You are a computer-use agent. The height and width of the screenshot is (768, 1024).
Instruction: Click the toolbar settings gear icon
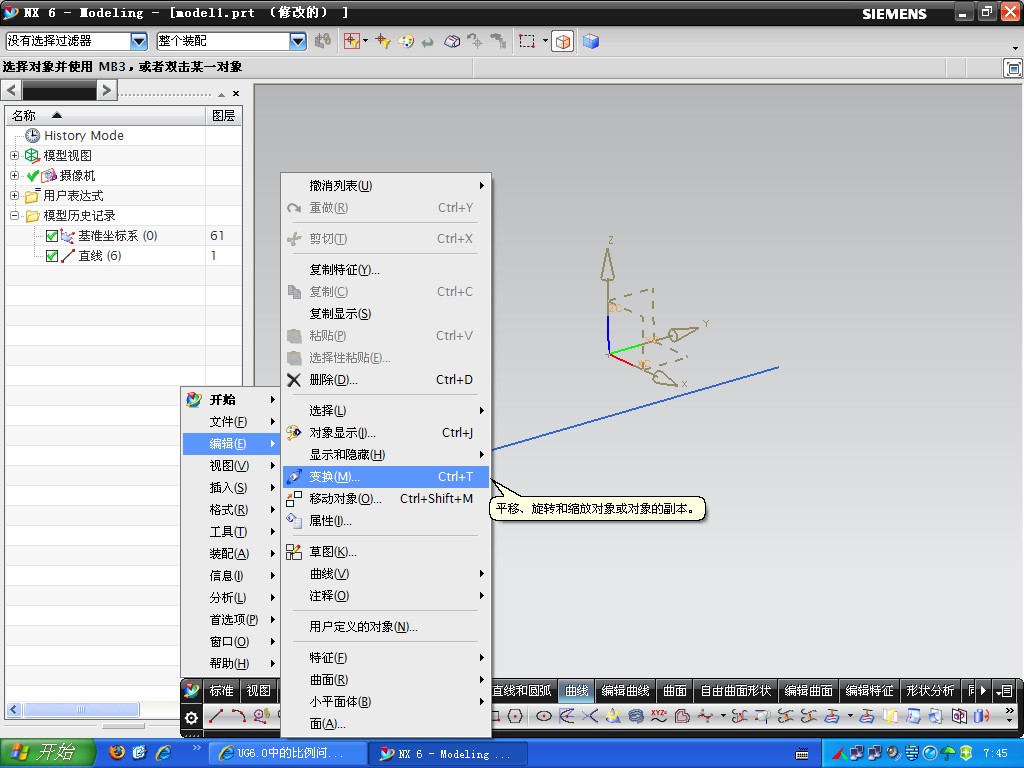tap(191, 718)
